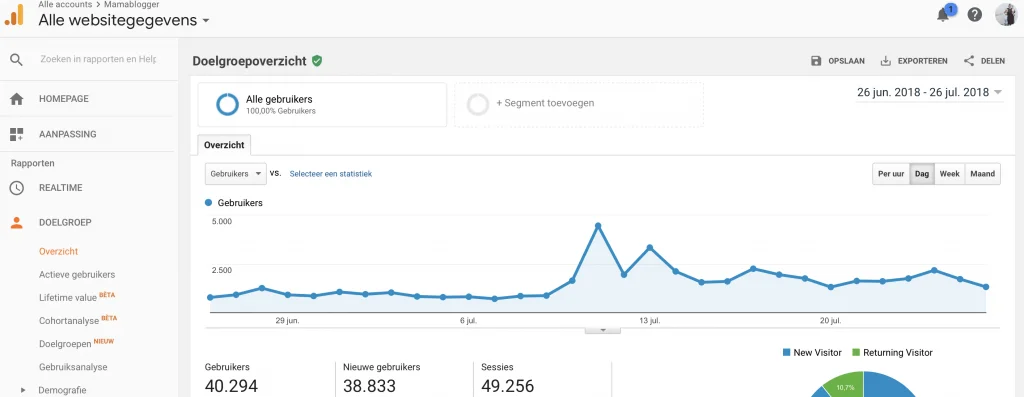Switch chart to Maand view
The height and width of the screenshot is (397, 1024).
click(x=982, y=174)
